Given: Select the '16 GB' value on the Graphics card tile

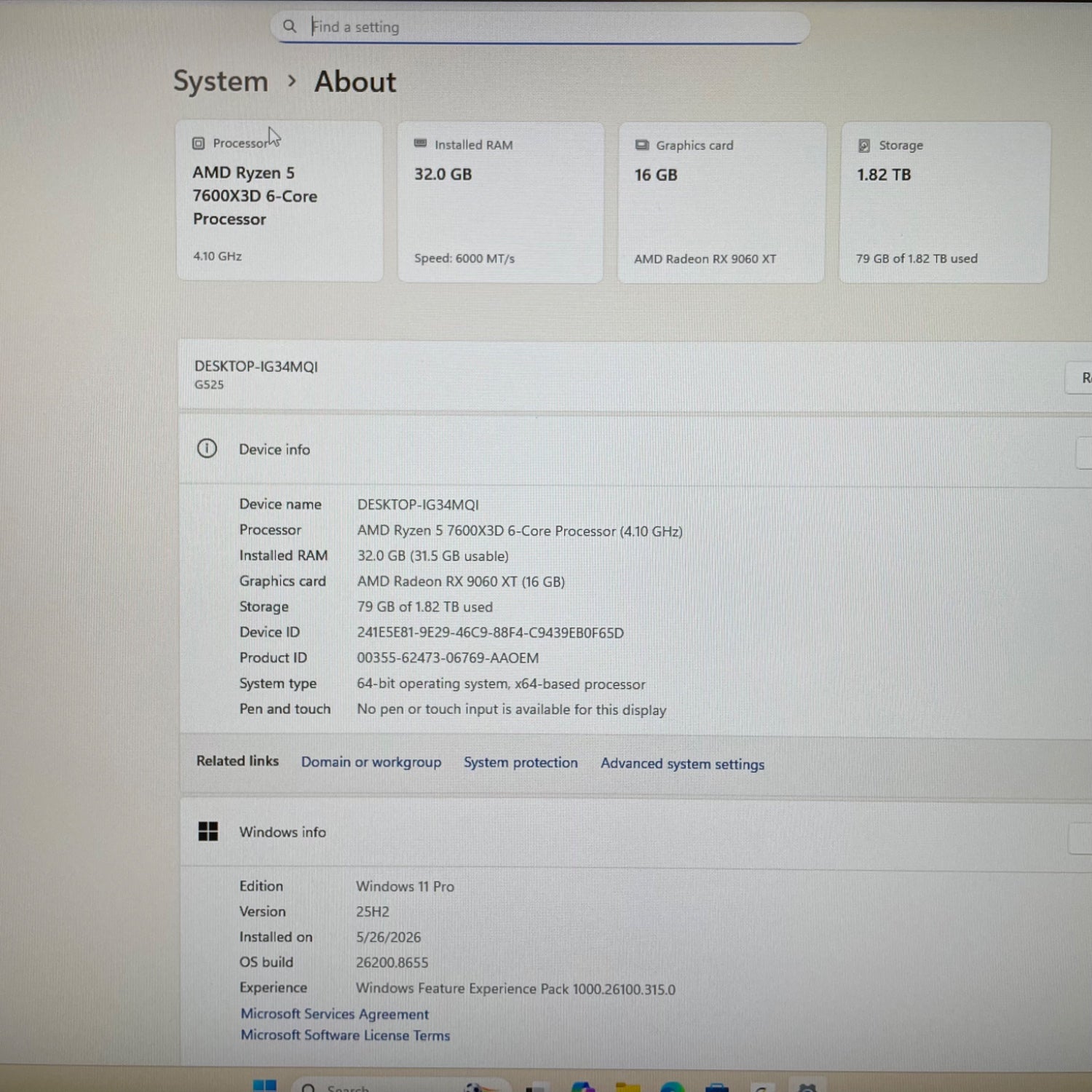Looking at the screenshot, I should (655, 175).
